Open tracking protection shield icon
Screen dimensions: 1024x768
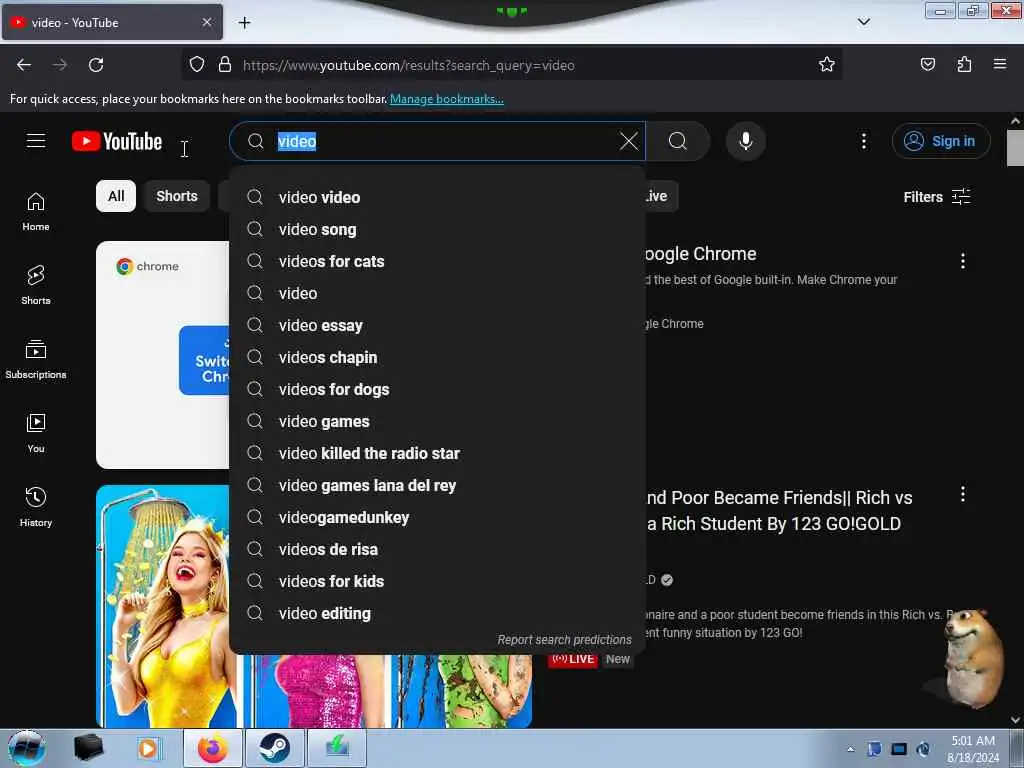(x=197, y=65)
